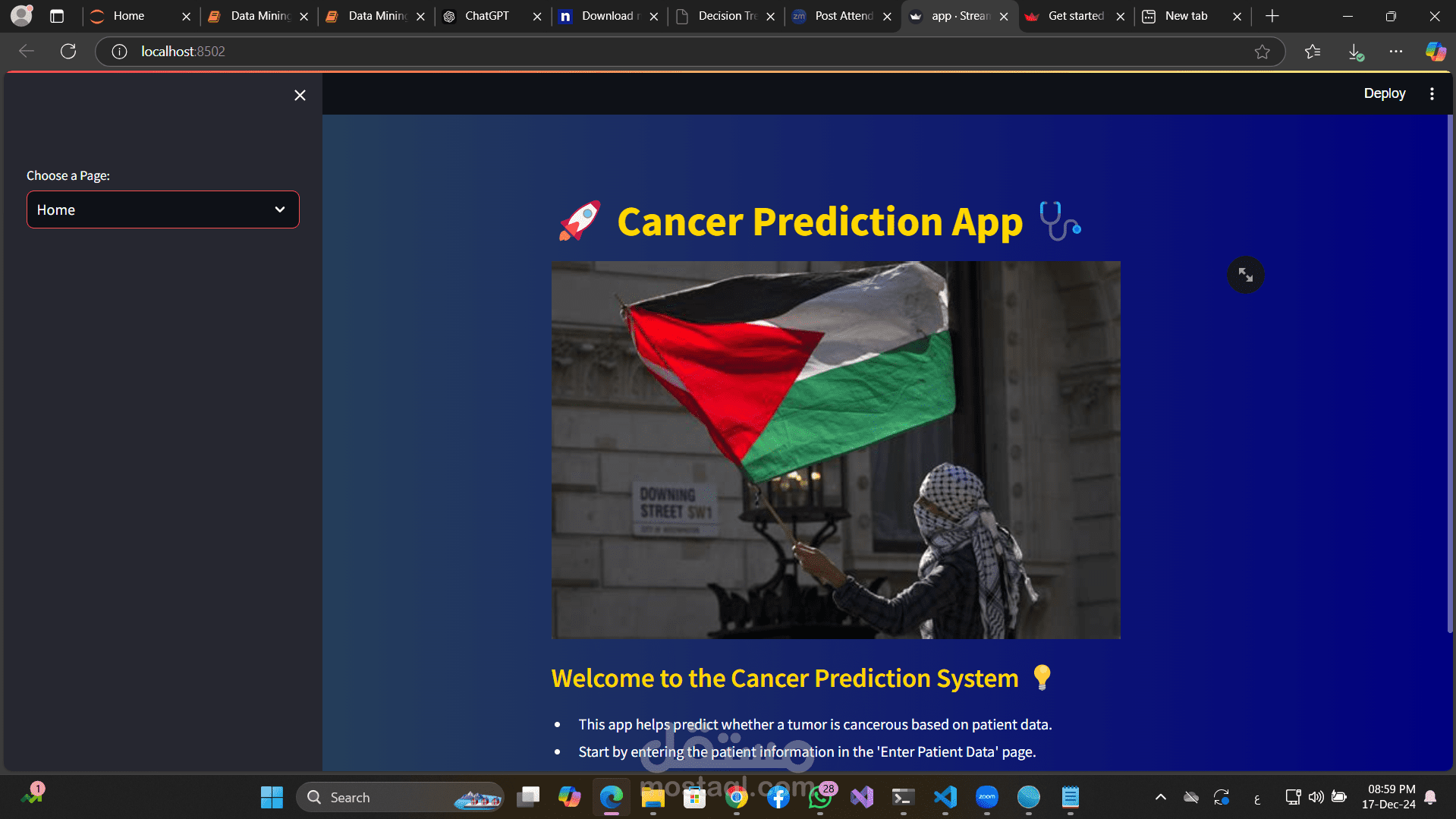View site information icon in address bar
The width and height of the screenshot is (1456, 819).
pos(119,52)
